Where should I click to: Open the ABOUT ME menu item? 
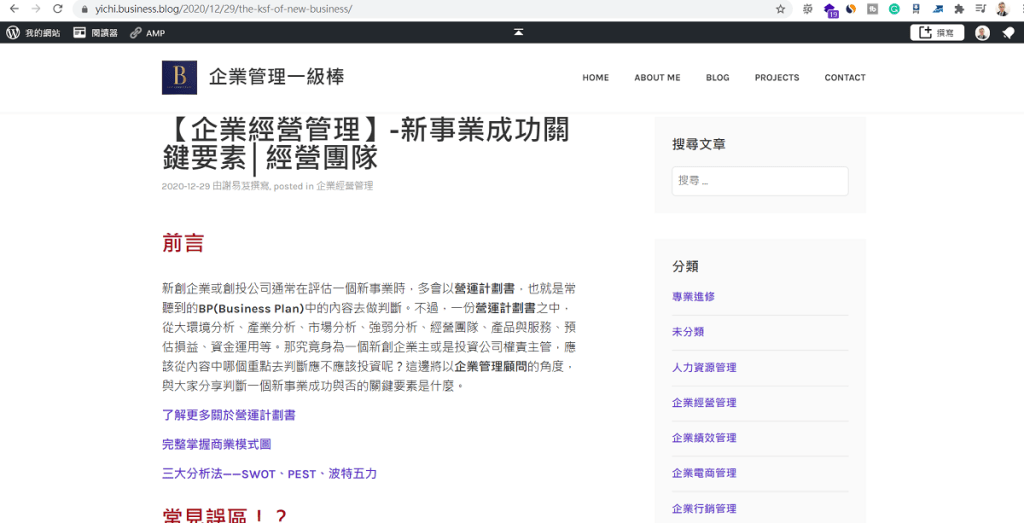[x=657, y=78]
